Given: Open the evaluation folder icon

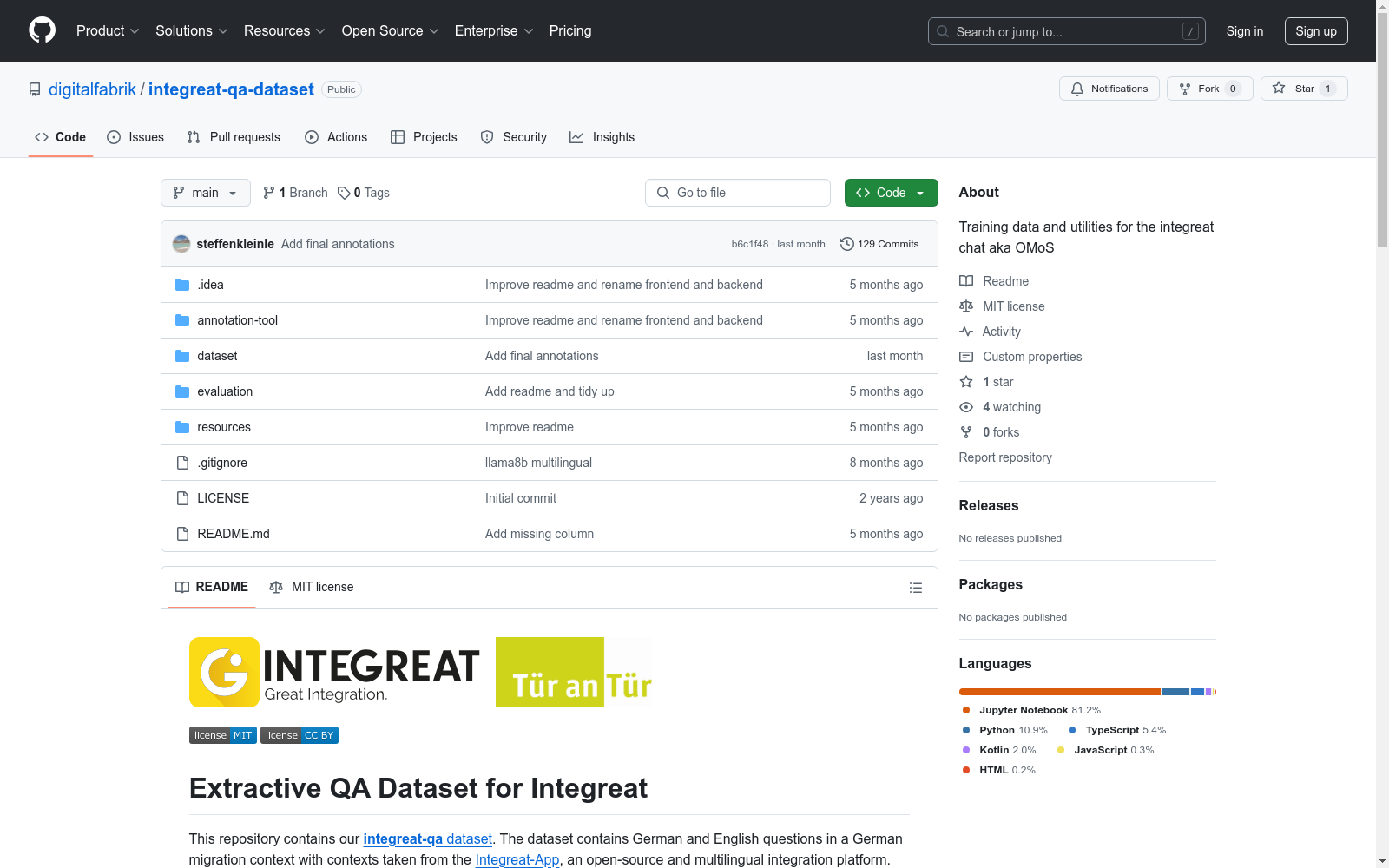Looking at the screenshot, I should [182, 391].
